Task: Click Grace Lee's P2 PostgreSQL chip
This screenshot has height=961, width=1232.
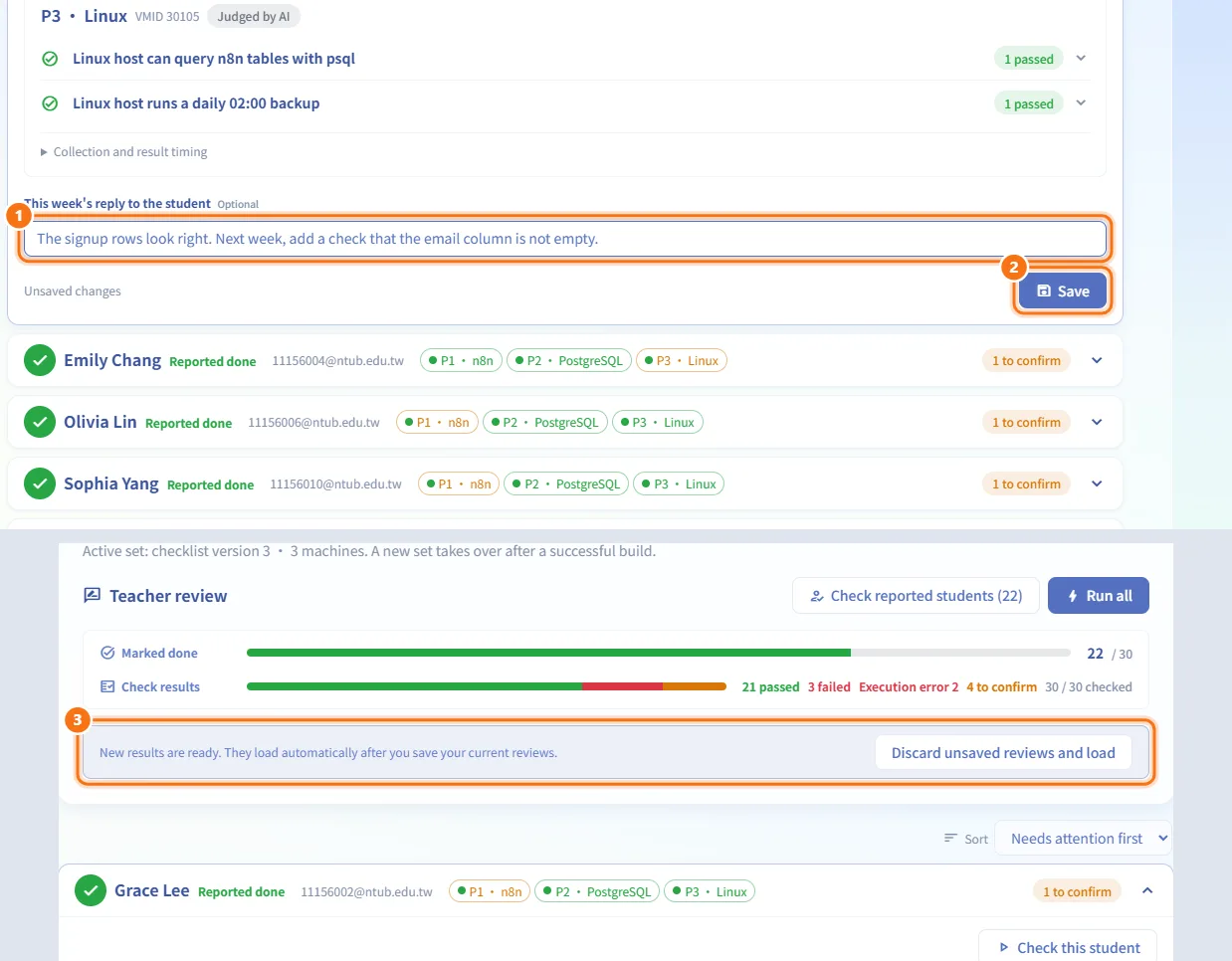Action: coord(598,891)
